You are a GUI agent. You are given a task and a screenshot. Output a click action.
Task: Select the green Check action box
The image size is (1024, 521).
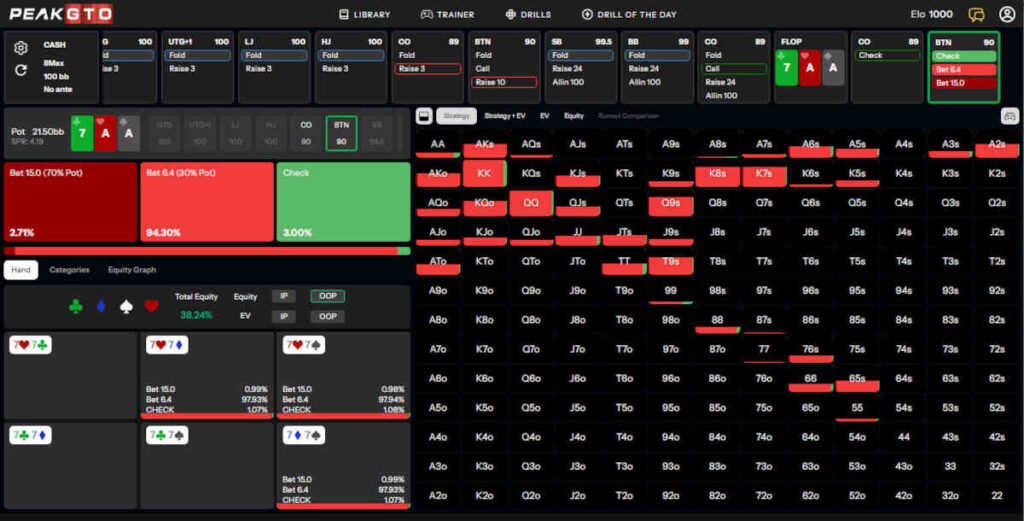click(x=343, y=202)
